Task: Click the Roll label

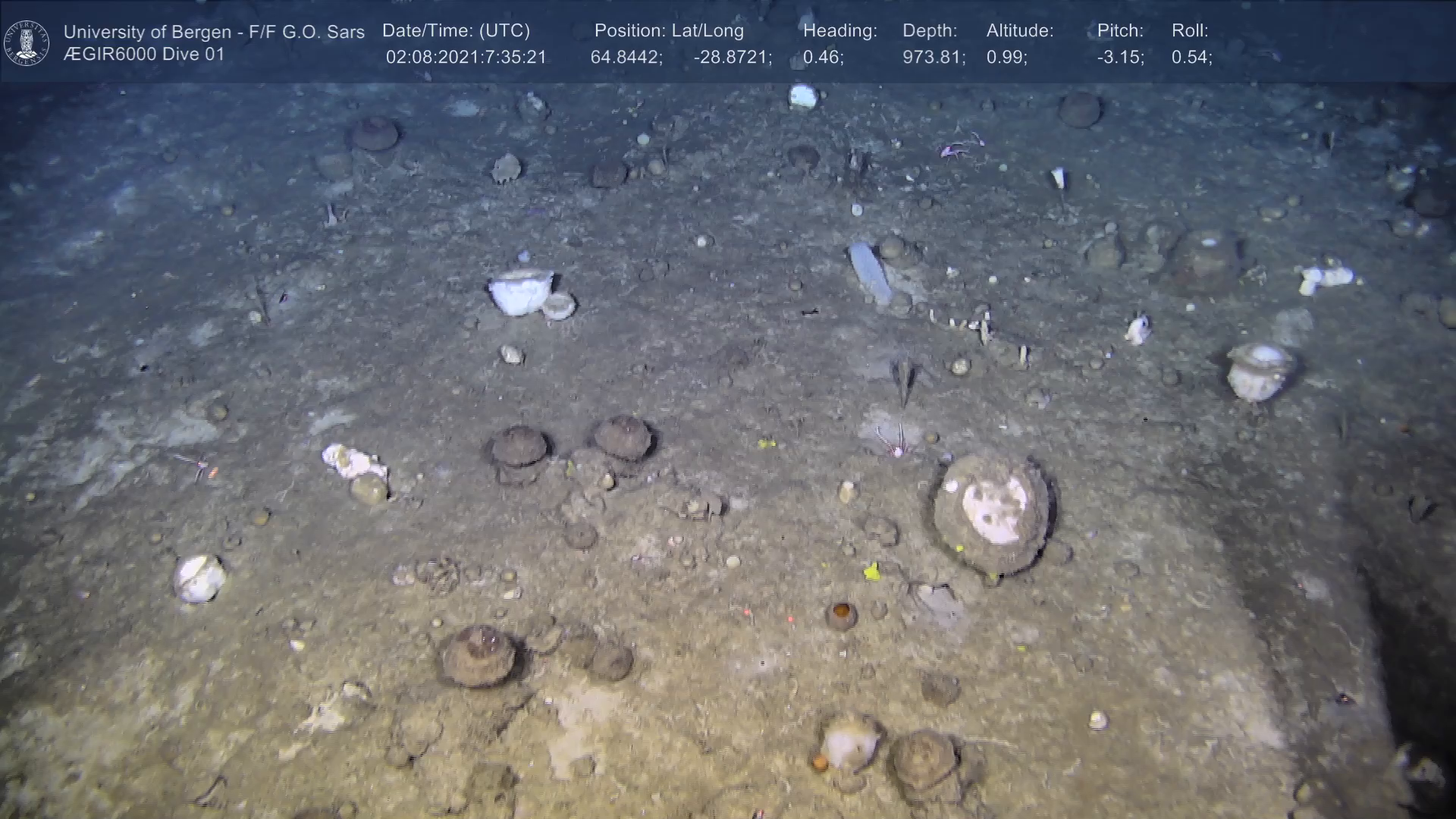Action: tap(1190, 30)
